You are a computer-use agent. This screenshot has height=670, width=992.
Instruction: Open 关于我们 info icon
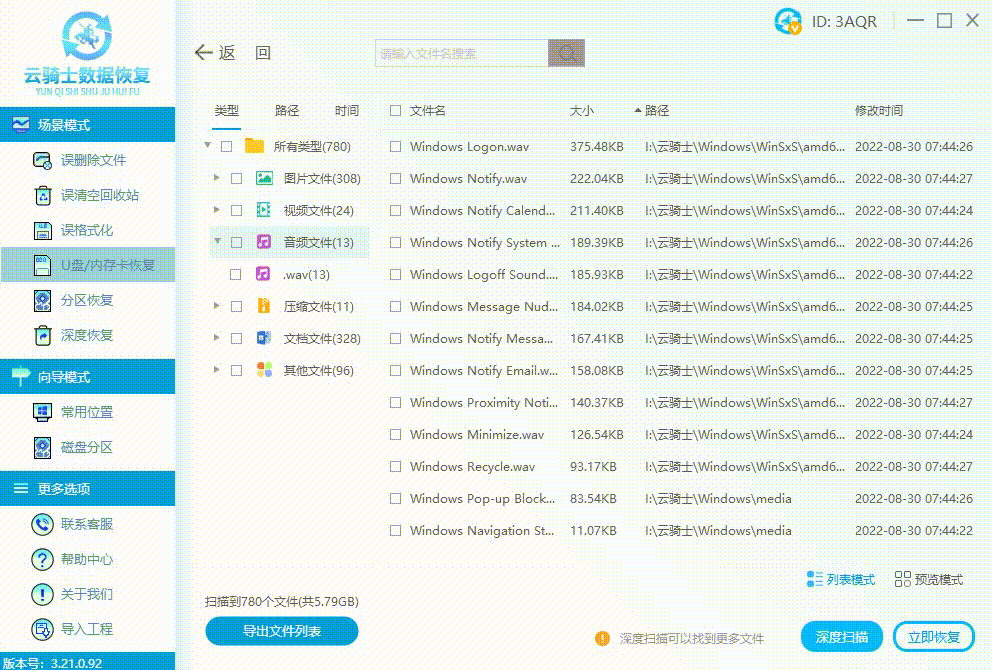[x=42, y=595]
